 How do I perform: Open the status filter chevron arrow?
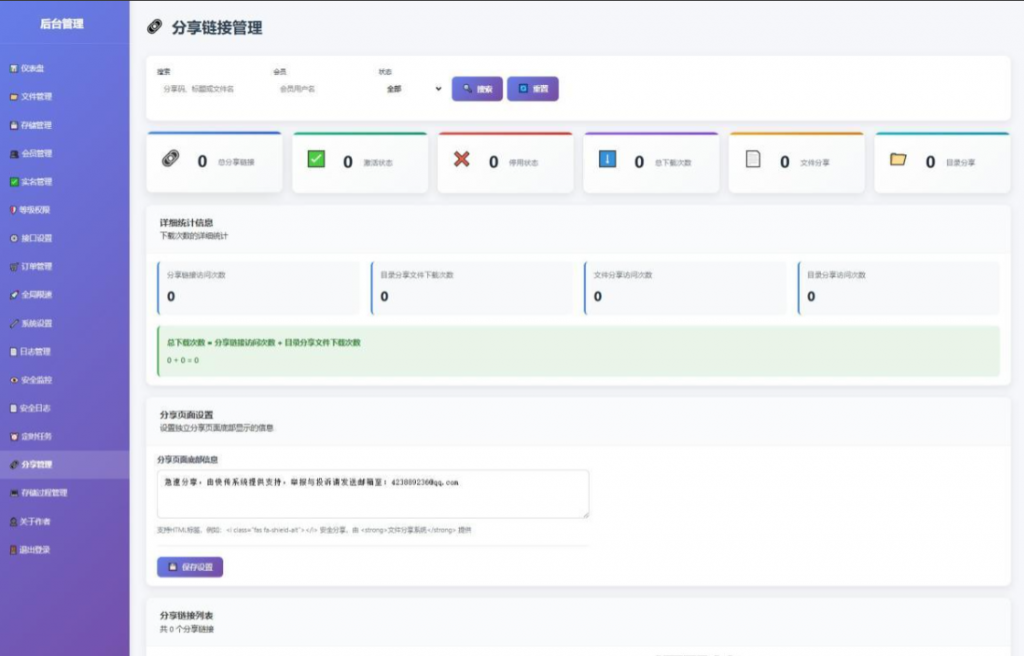click(x=438, y=89)
